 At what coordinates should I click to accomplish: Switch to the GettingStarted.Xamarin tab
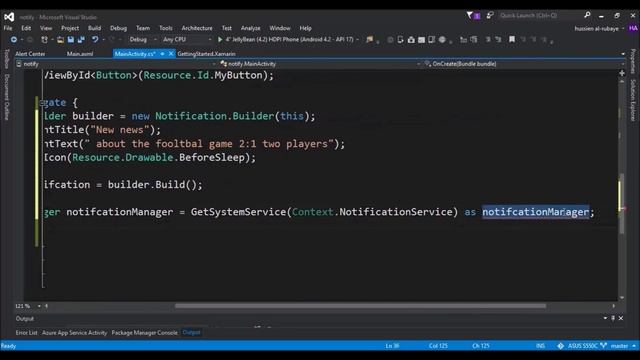(x=207, y=54)
